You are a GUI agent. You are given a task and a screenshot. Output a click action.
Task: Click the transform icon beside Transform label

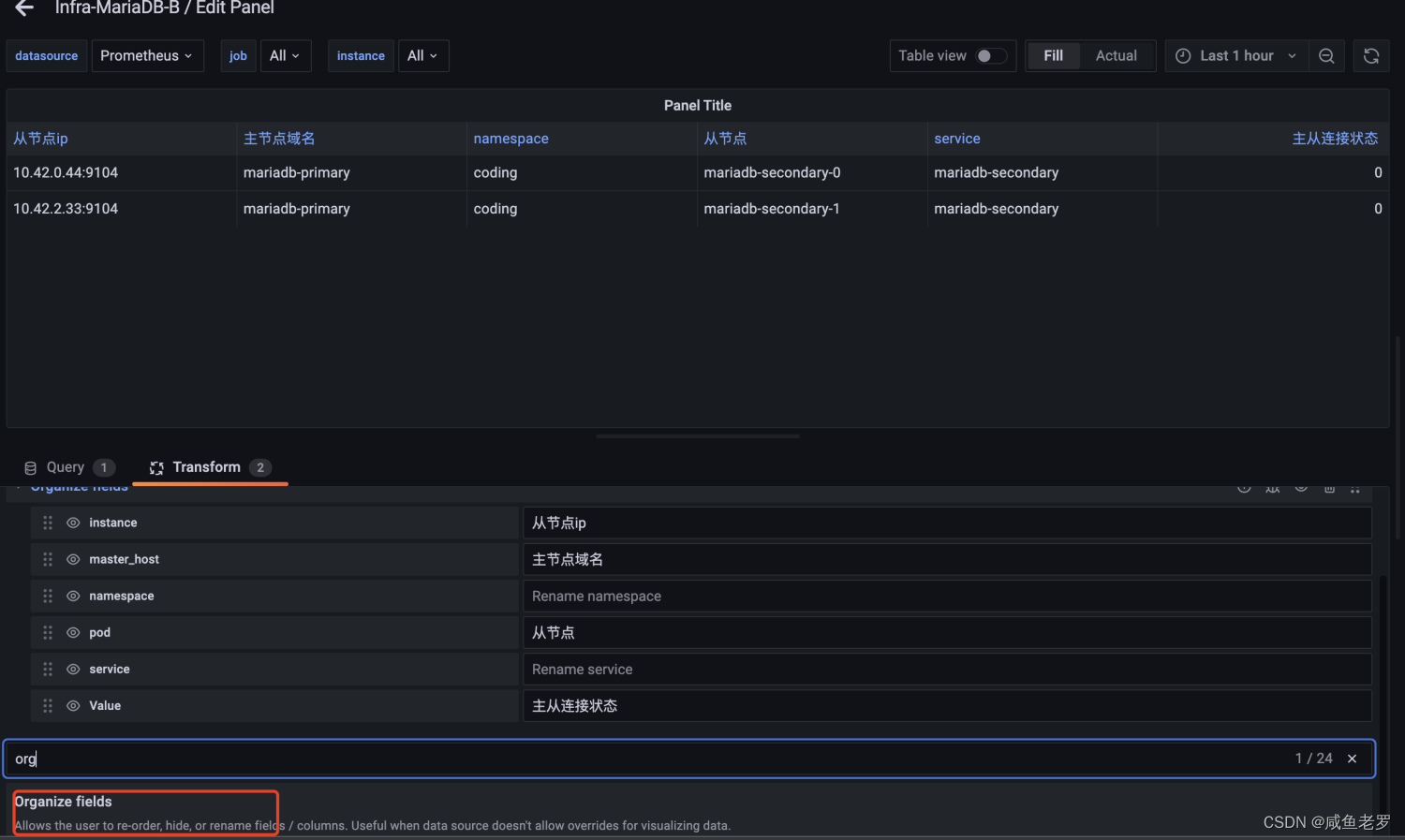156,467
